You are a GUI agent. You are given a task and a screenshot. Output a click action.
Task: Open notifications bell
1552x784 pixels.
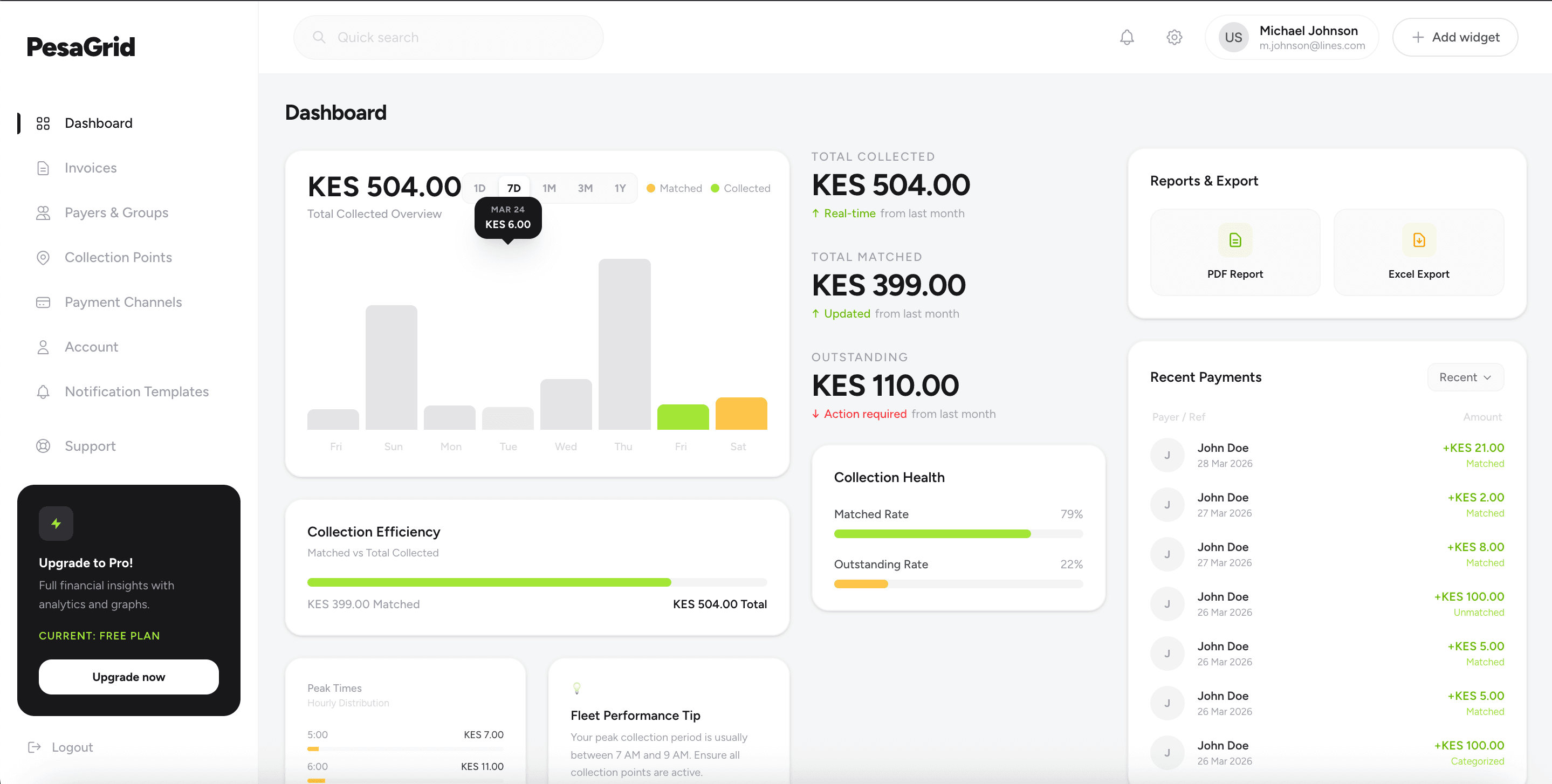pos(1127,37)
